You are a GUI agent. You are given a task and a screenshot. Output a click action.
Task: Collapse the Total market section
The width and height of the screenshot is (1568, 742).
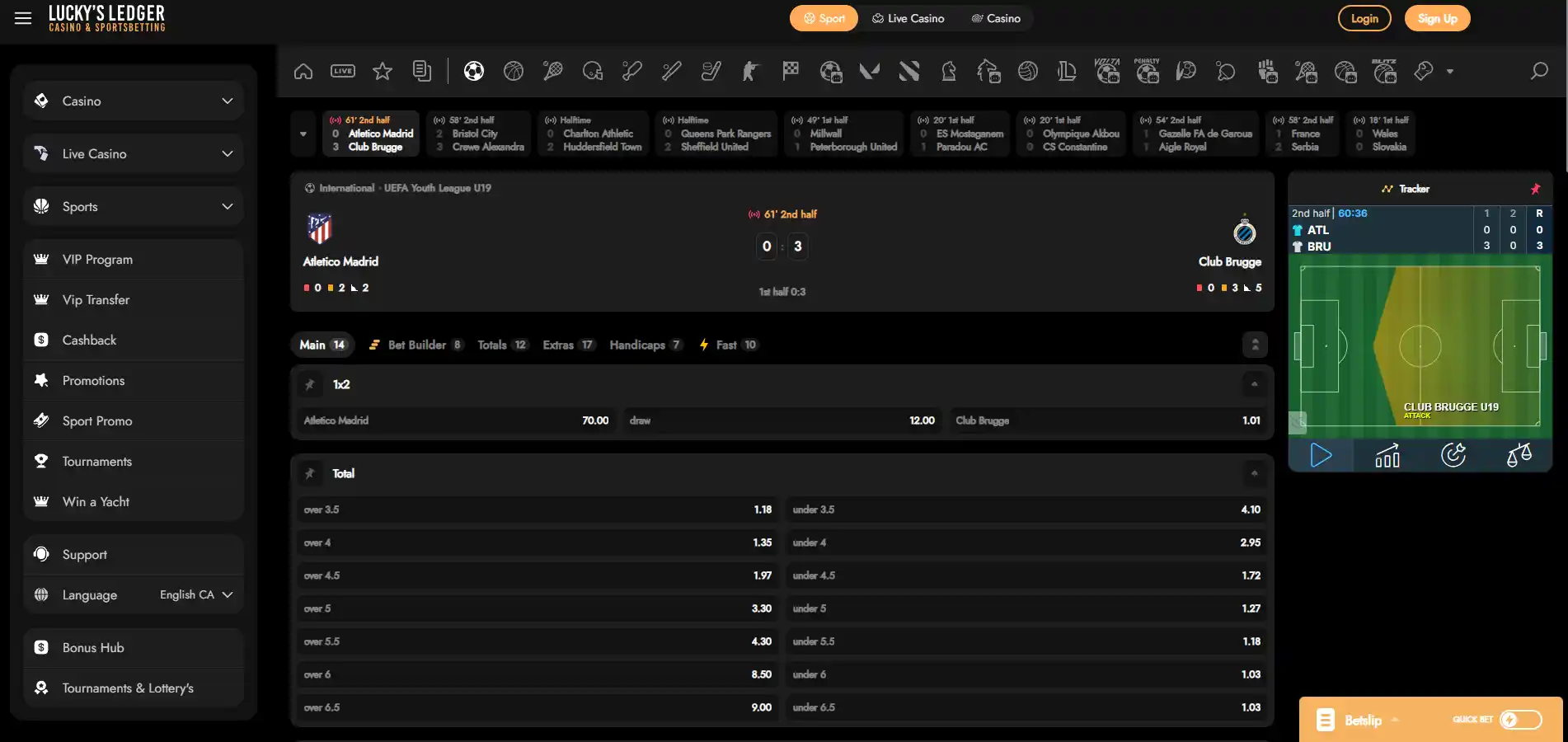pyautogui.click(x=1255, y=473)
